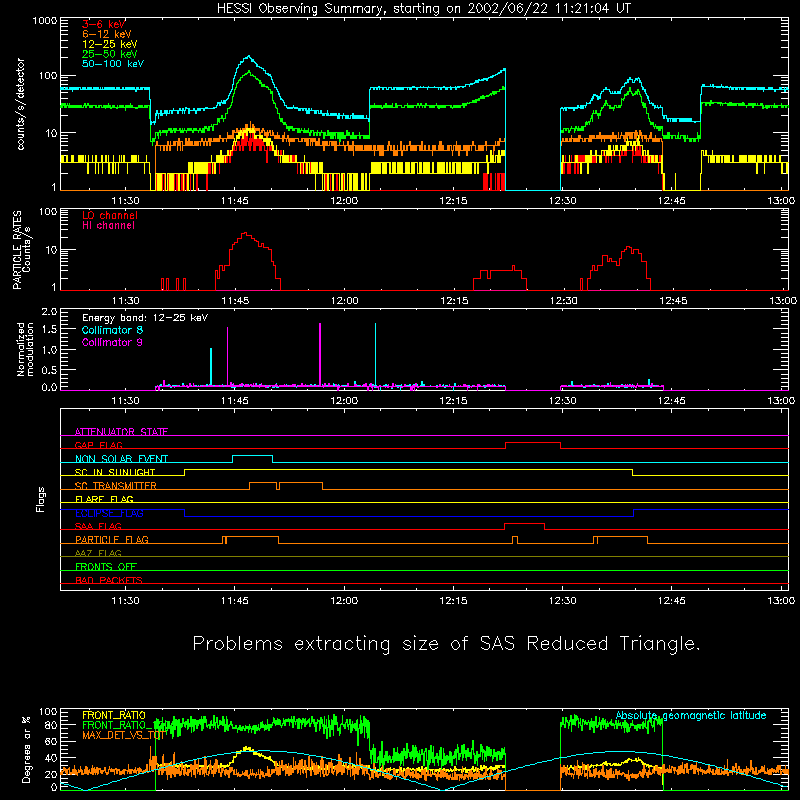Select the orange MAX_DET_VS_TOT legend label
This screenshot has width=800, height=800.
123,735
